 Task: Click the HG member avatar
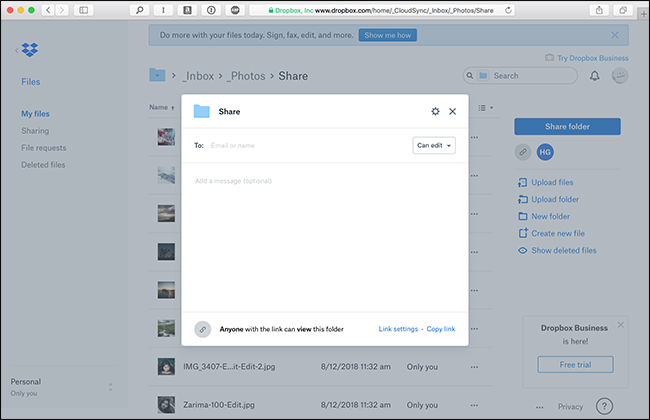(x=545, y=152)
